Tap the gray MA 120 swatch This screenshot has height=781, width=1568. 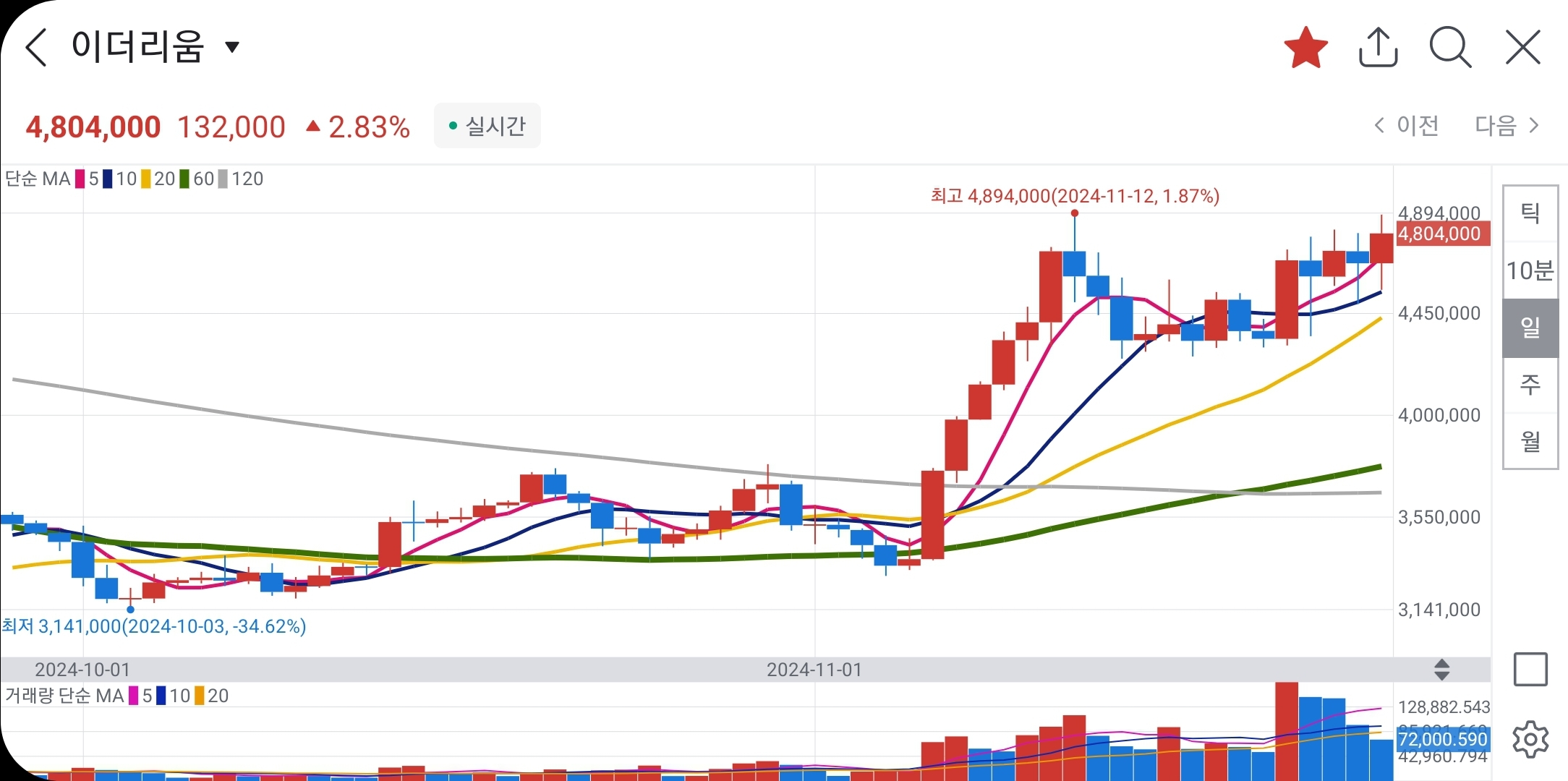pos(223,179)
